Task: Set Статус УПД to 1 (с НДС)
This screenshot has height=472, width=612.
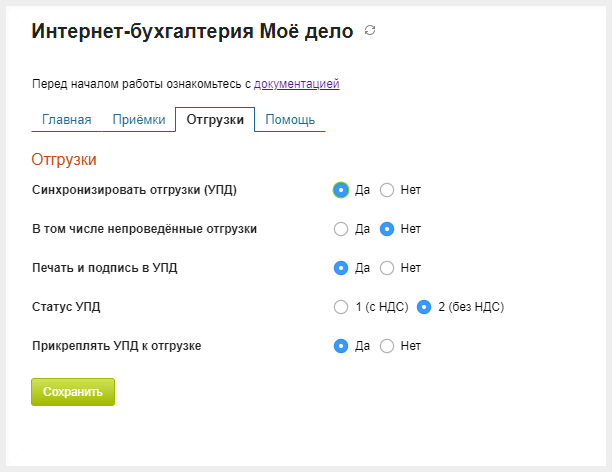Action: 341,307
